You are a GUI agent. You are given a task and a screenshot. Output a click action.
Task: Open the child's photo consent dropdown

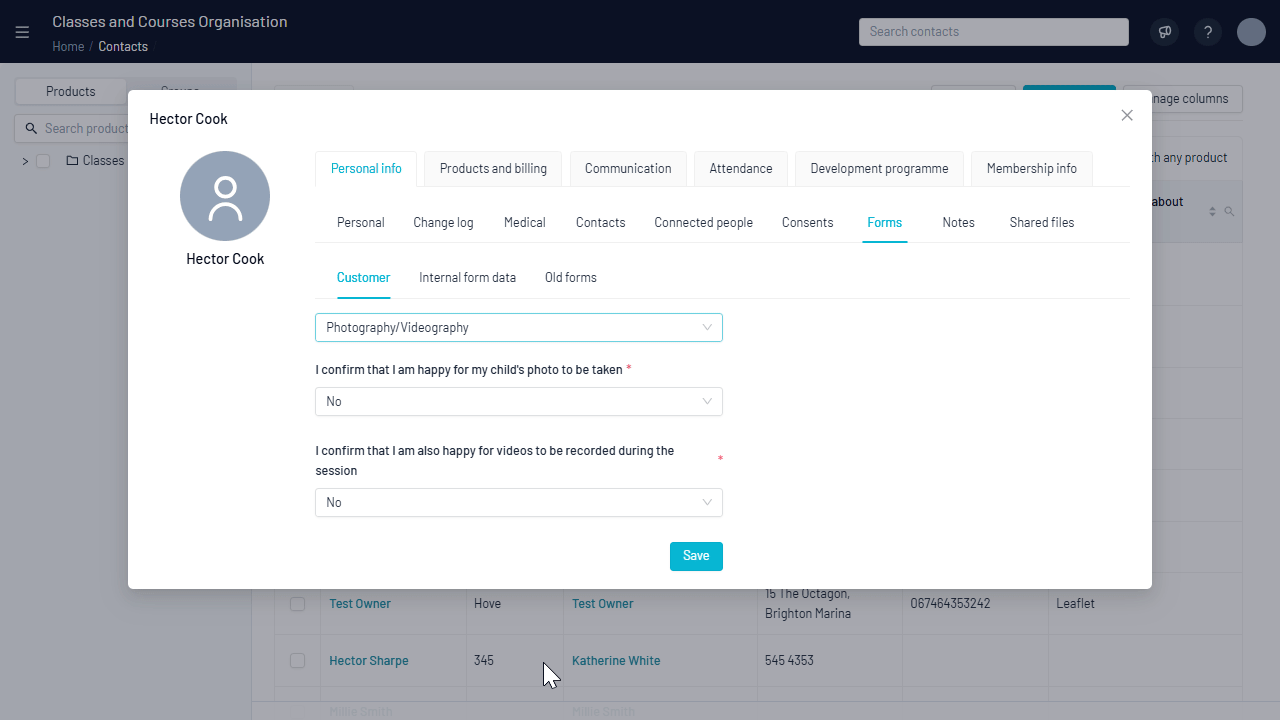pyautogui.click(x=518, y=401)
